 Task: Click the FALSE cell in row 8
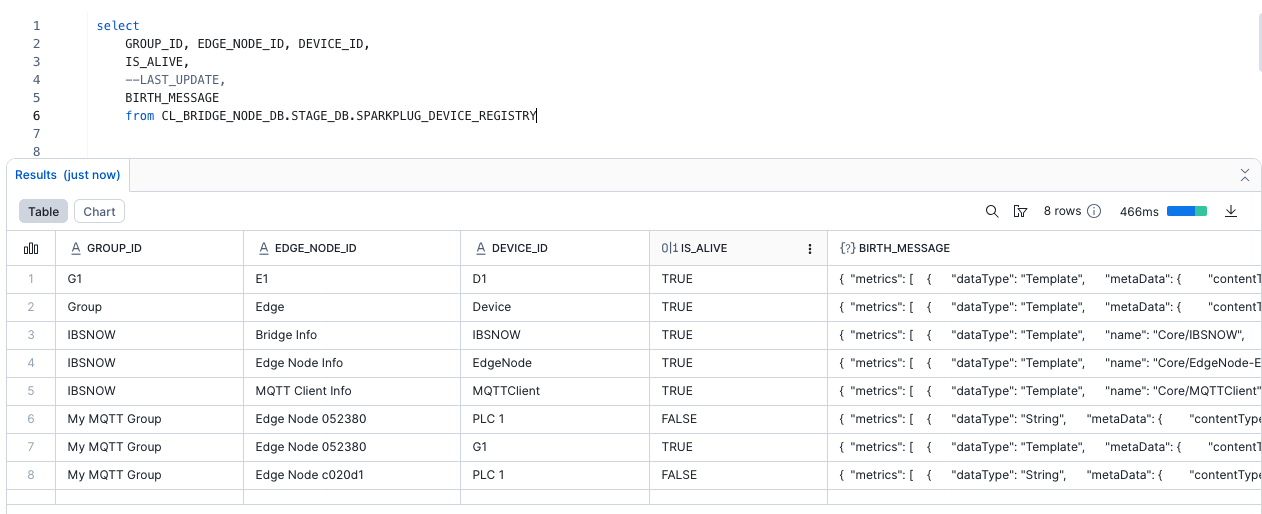click(679, 475)
